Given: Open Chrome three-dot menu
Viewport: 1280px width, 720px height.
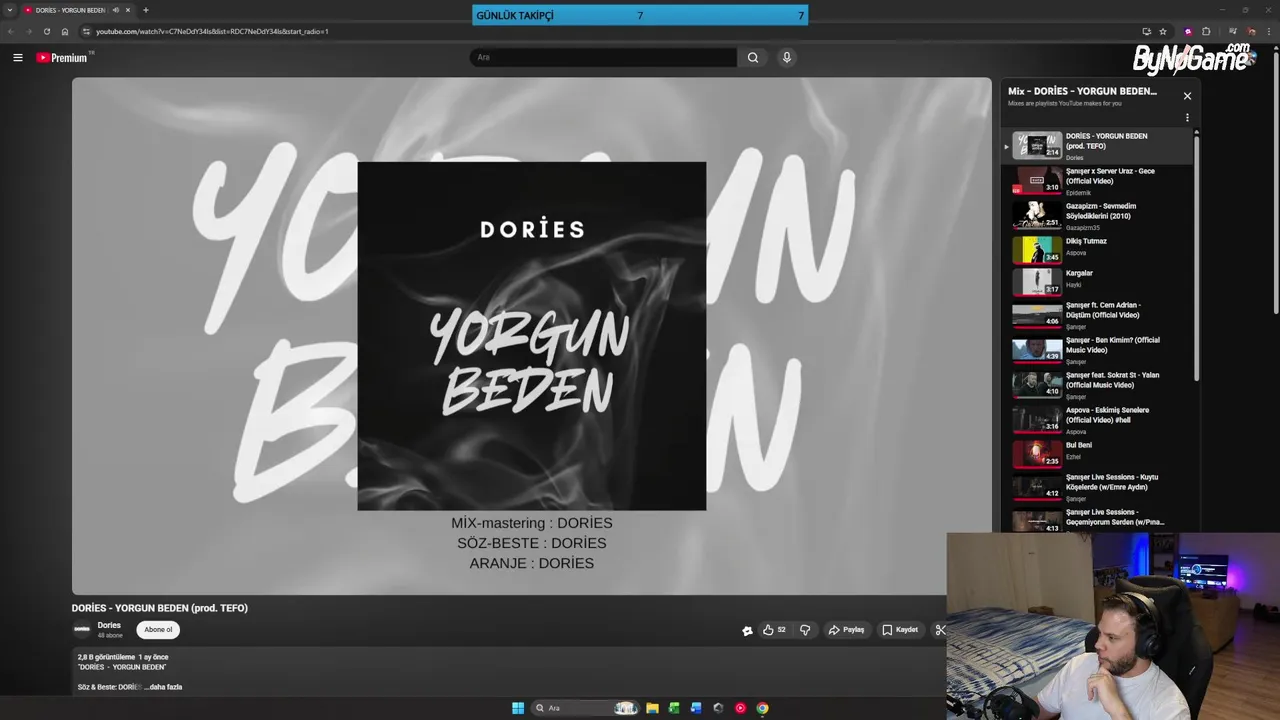Looking at the screenshot, I should [1270, 31].
